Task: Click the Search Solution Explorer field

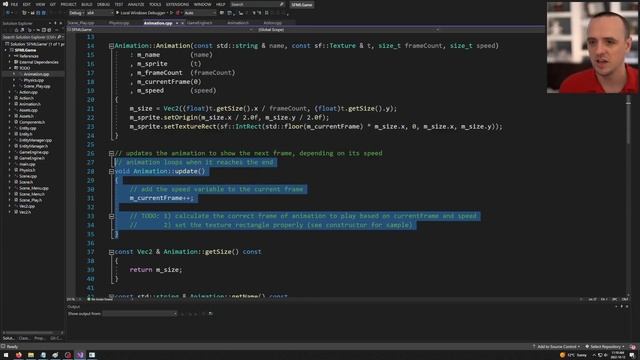Action: click(33, 37)
